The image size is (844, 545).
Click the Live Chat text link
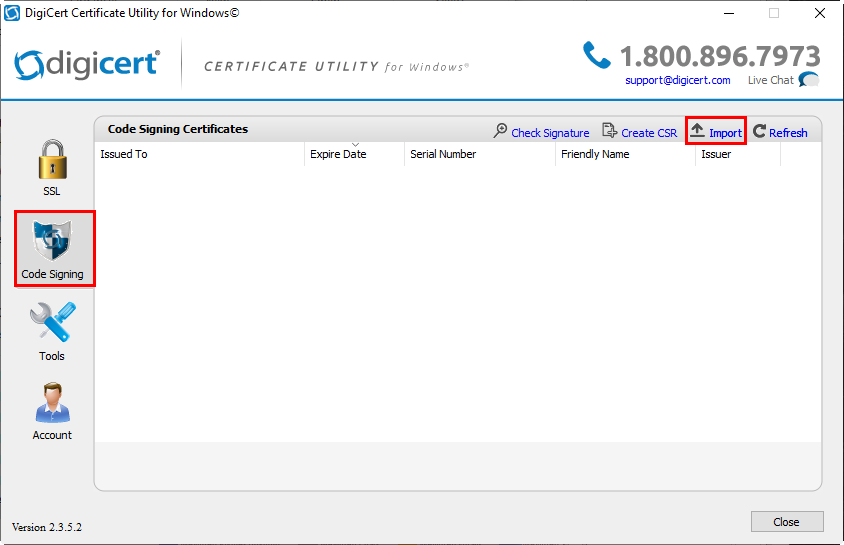(x=771, y=80)
